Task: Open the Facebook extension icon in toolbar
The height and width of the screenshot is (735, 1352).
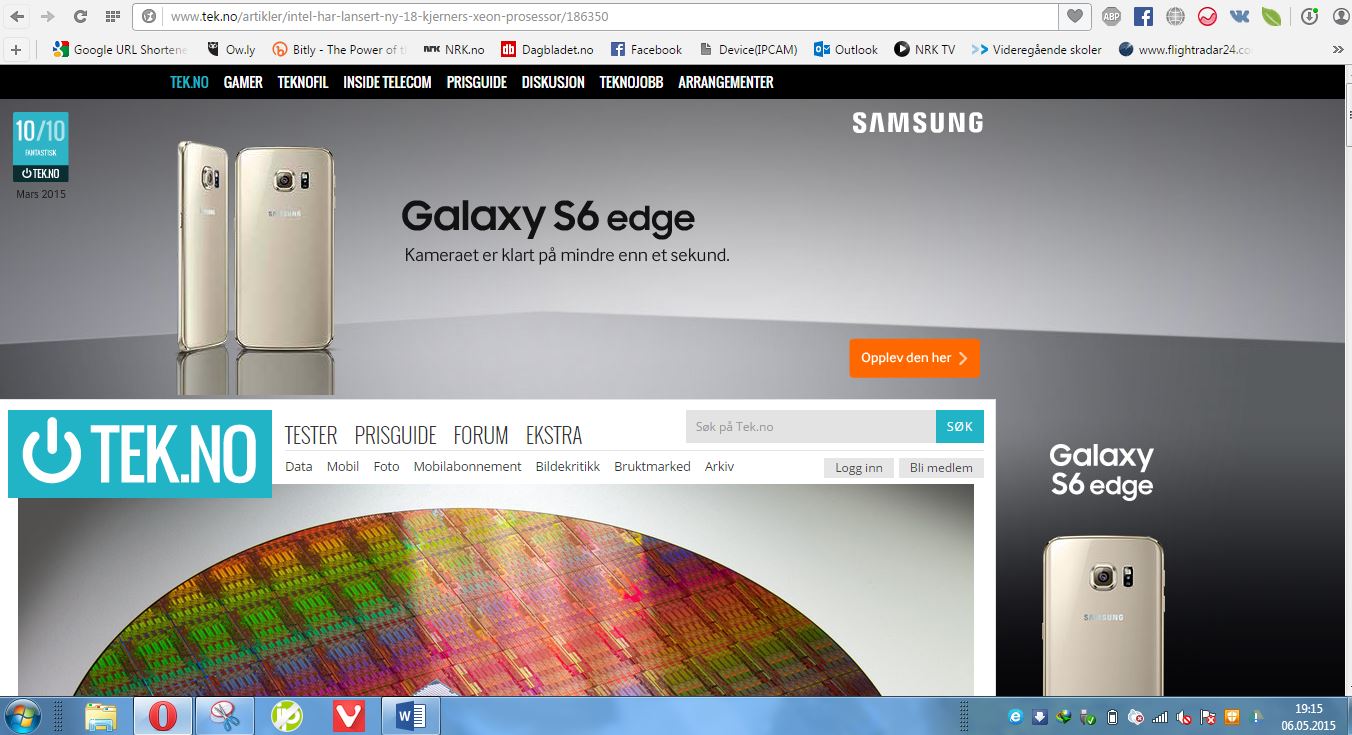Action: click(x=1144, y=16)
